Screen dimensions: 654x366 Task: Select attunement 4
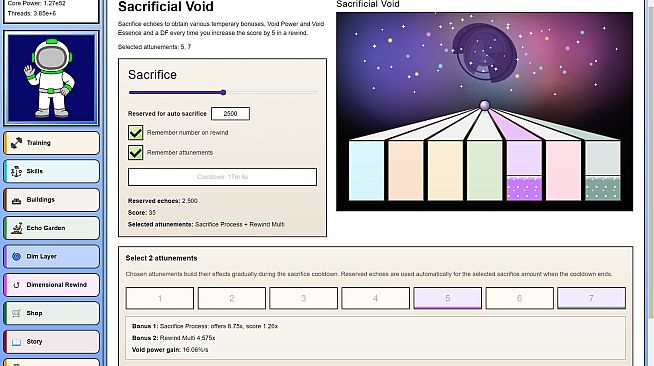point(375,298)
